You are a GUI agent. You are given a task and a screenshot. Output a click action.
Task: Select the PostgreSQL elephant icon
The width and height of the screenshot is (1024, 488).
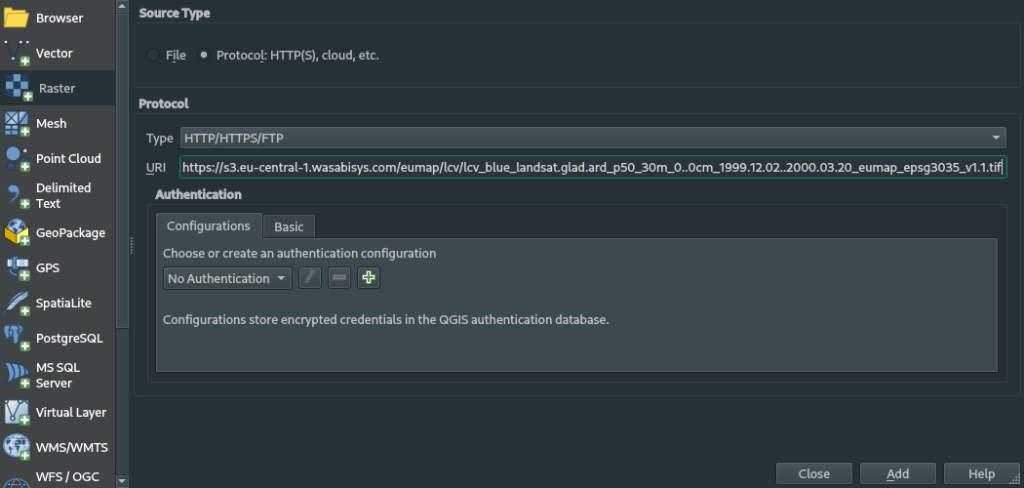tap(16, 338)
